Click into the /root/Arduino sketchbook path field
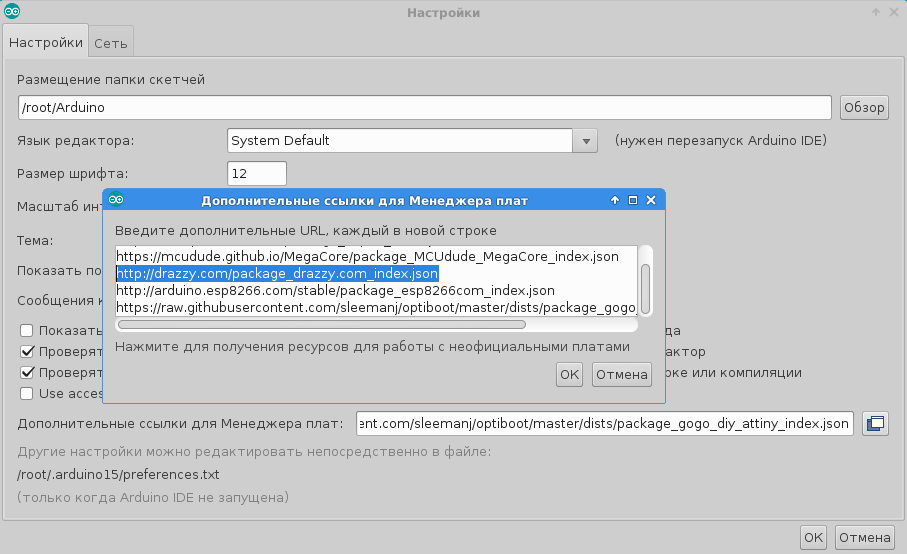The height and width of the screenshot is (554, 907). (425, 107)
